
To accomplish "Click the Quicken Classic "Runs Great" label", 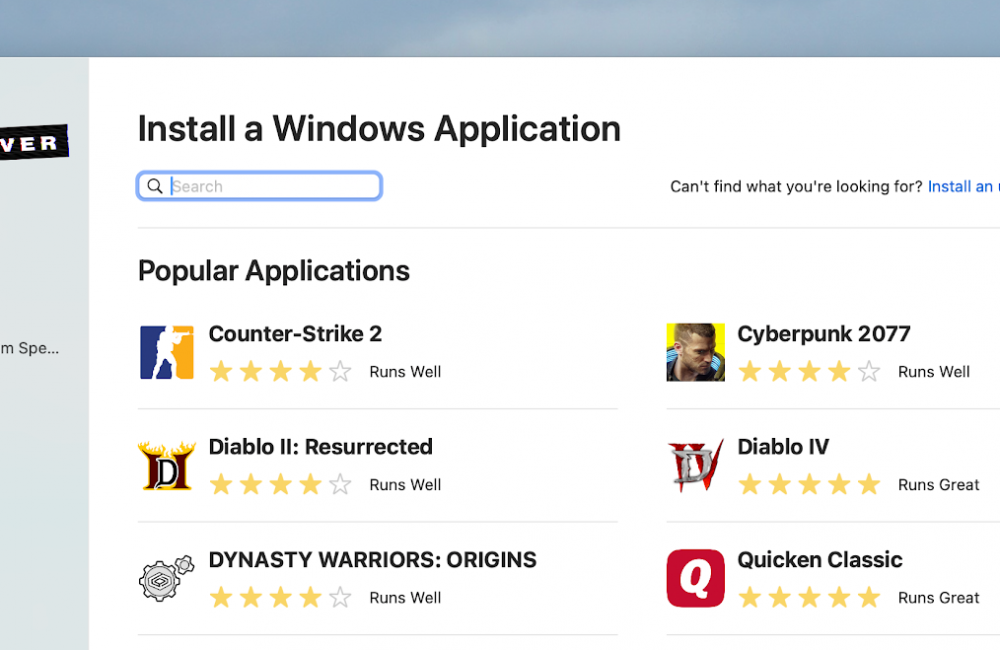I will tap(938, 598).
